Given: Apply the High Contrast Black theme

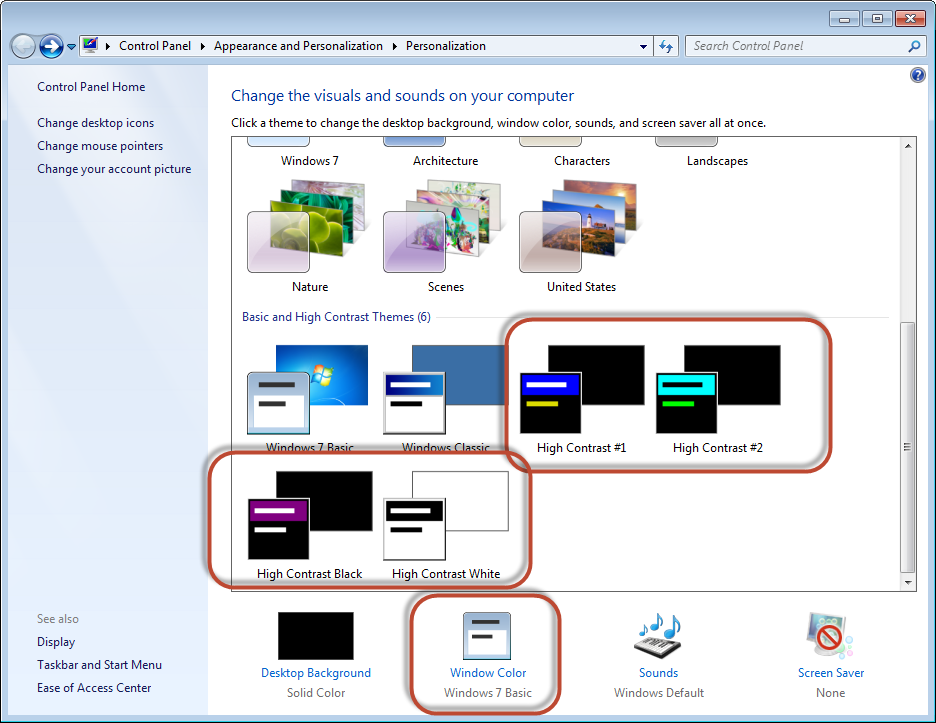Looking at the screenshot, I should coord(310,515).
